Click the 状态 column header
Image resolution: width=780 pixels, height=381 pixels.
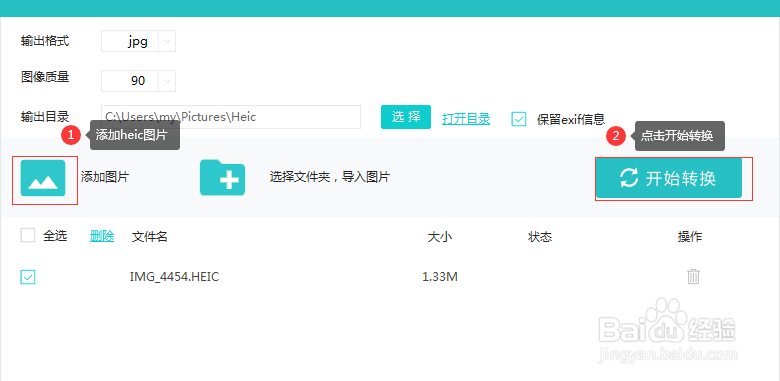coord(540,237)
